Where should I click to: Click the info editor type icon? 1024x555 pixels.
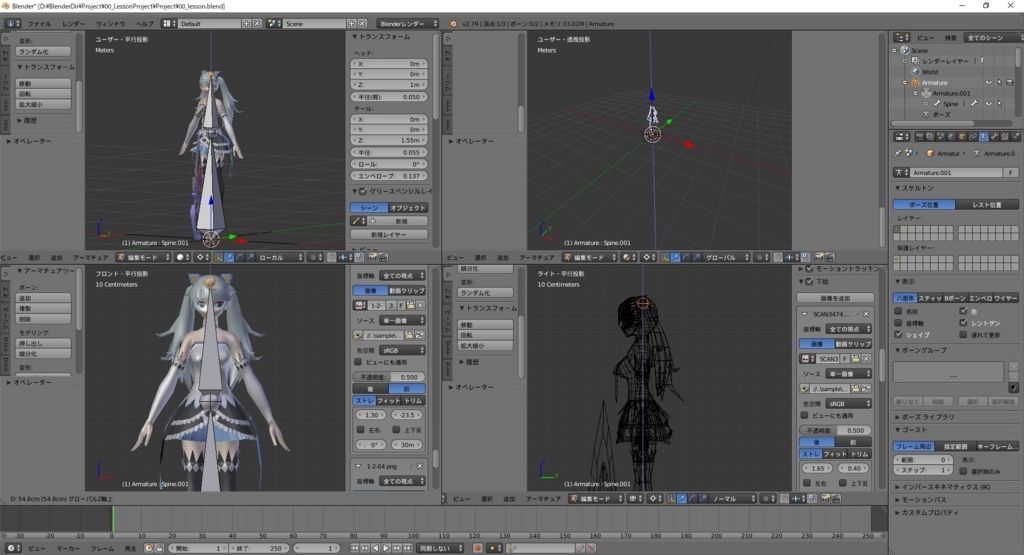(x=12, y=24)
